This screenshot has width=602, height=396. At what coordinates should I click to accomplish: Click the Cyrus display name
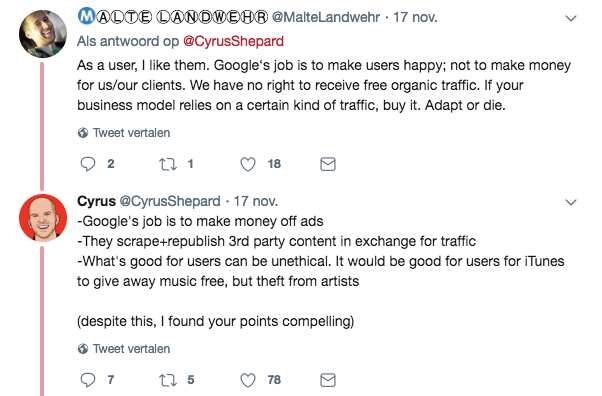pos(96,201)
